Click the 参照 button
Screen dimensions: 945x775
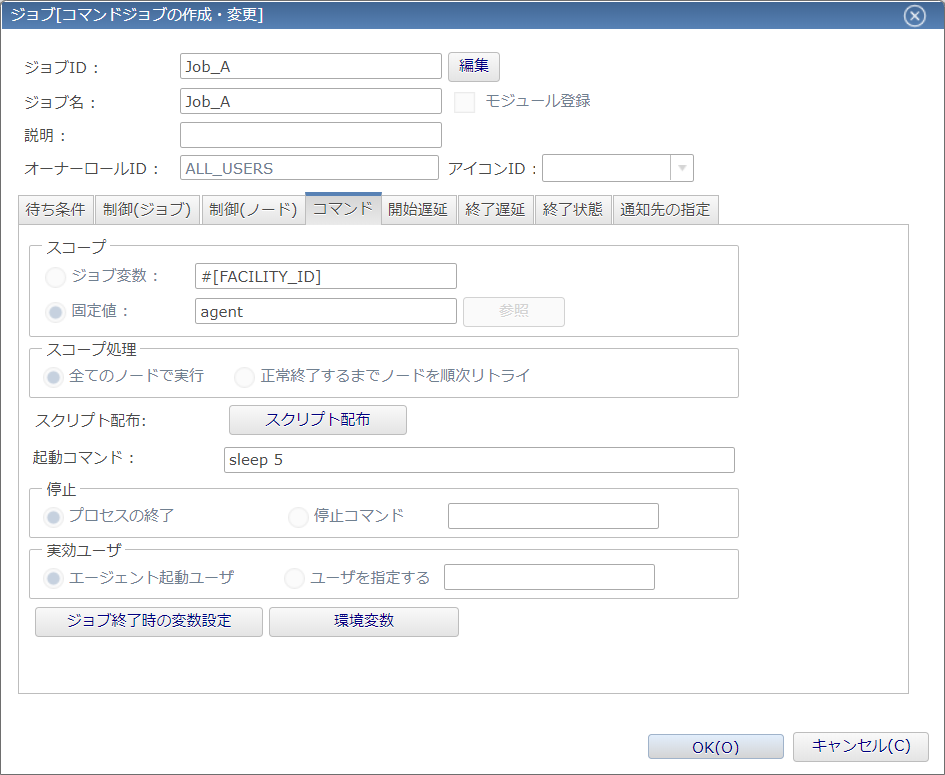coord(513,312)
